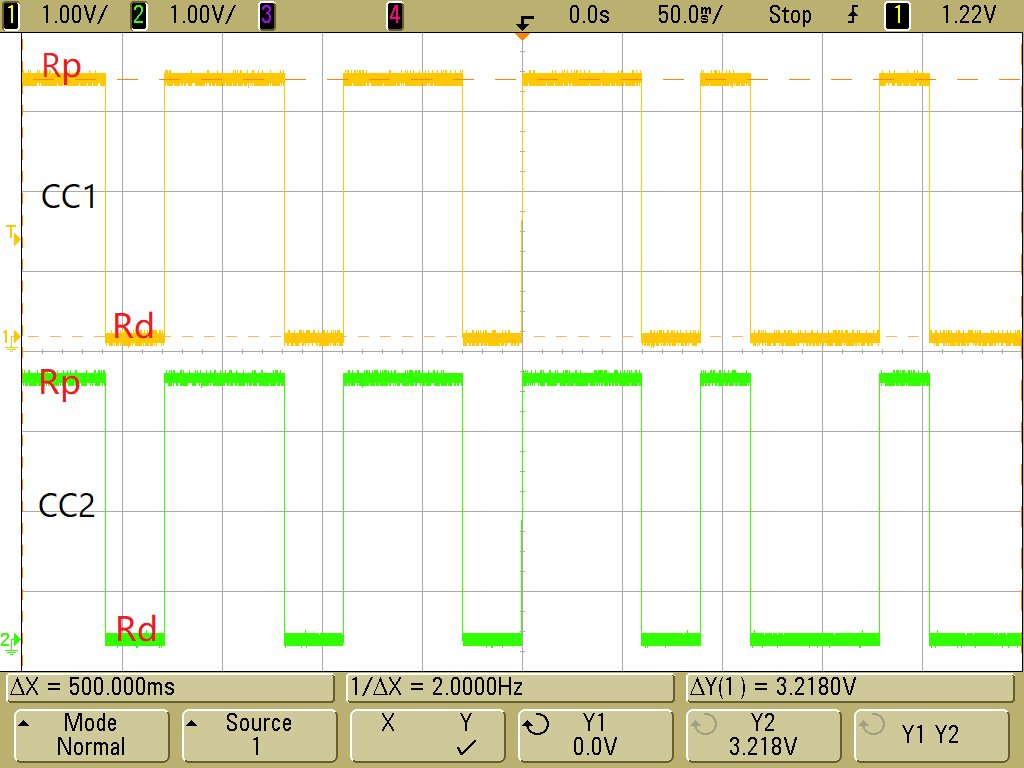Select the channel 1 indicator badge
The width and height of the screenshot is (1024, 768).
(x=10, y=15)
